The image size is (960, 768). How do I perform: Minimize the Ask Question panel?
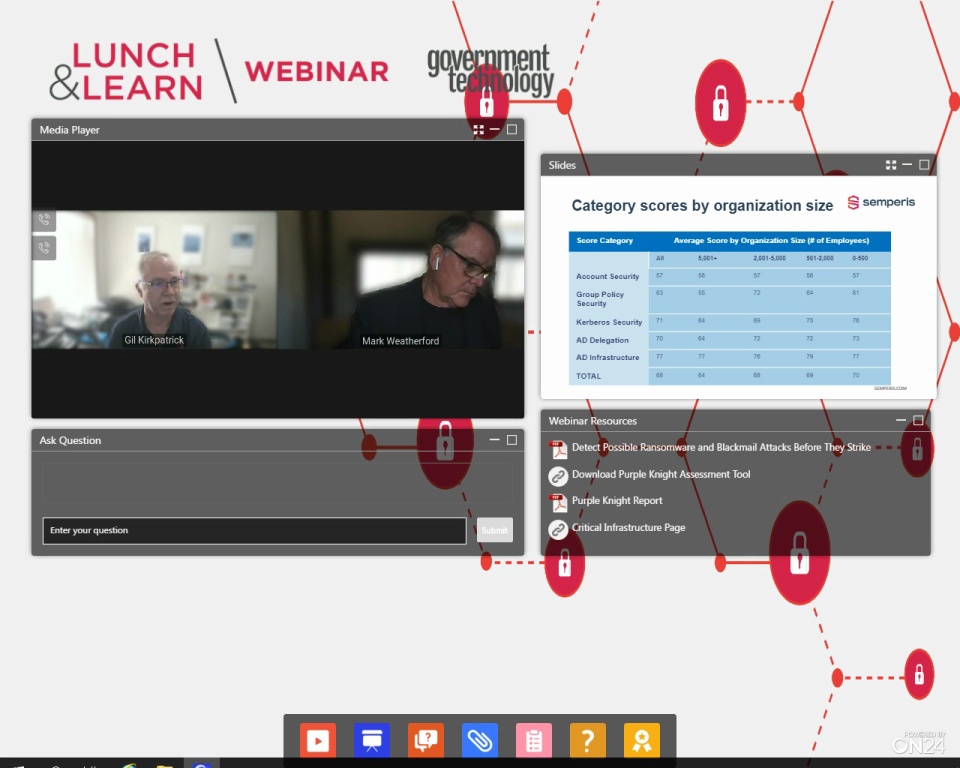[x=495, y=440]
